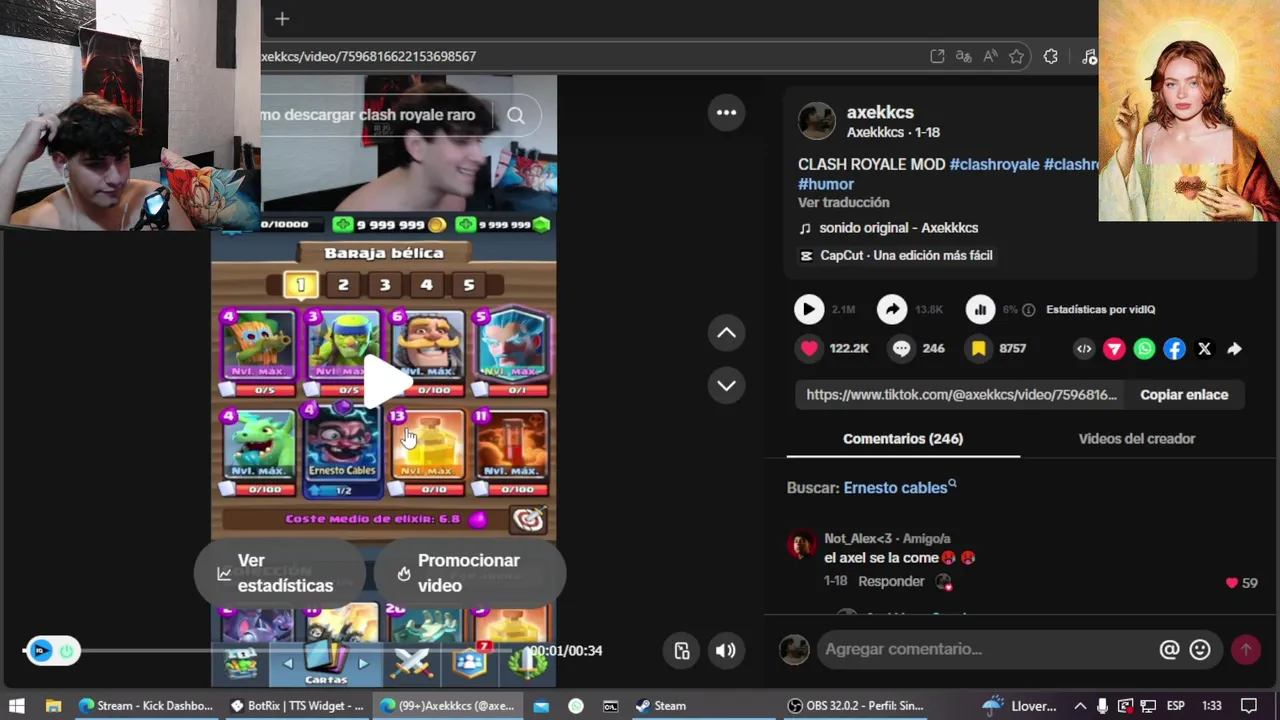This screenshot has width=1280, height=720.
Task: Mute the video with the speaker icon
Action: click(x=726, y=651)
